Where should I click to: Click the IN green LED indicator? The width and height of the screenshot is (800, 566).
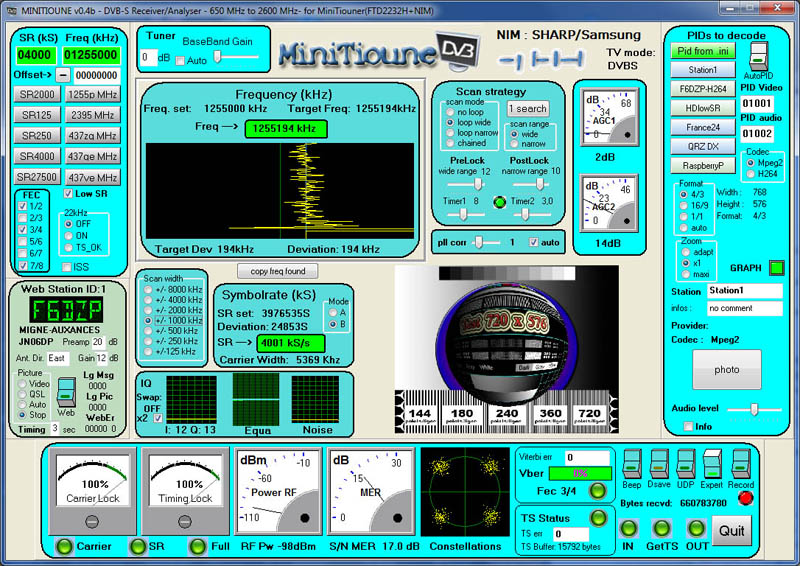point(628,528)
